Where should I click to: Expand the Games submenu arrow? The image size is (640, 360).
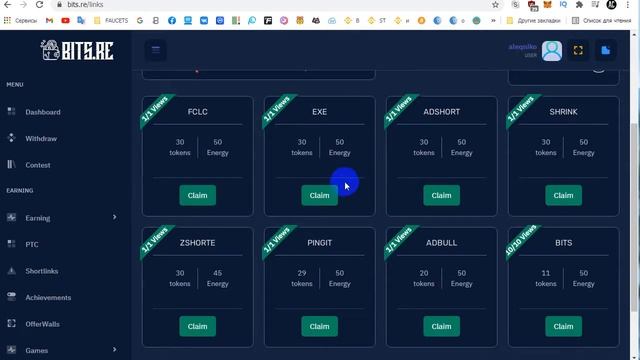click(x=114, y=350)
